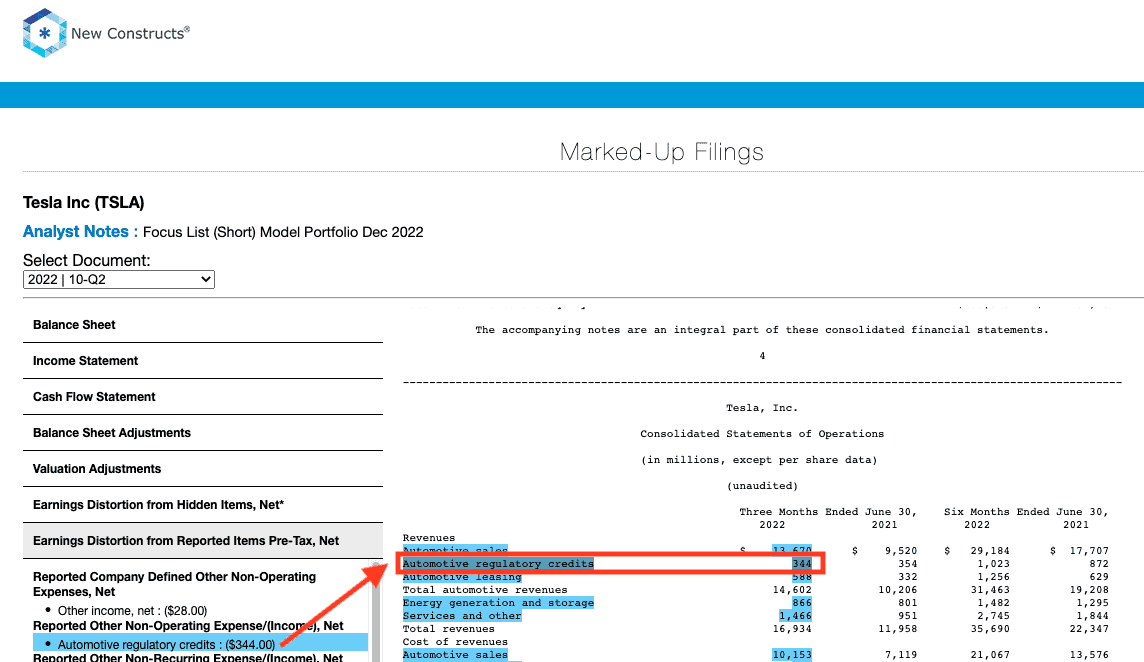Click total automotive revenues value 14,602

792,590
